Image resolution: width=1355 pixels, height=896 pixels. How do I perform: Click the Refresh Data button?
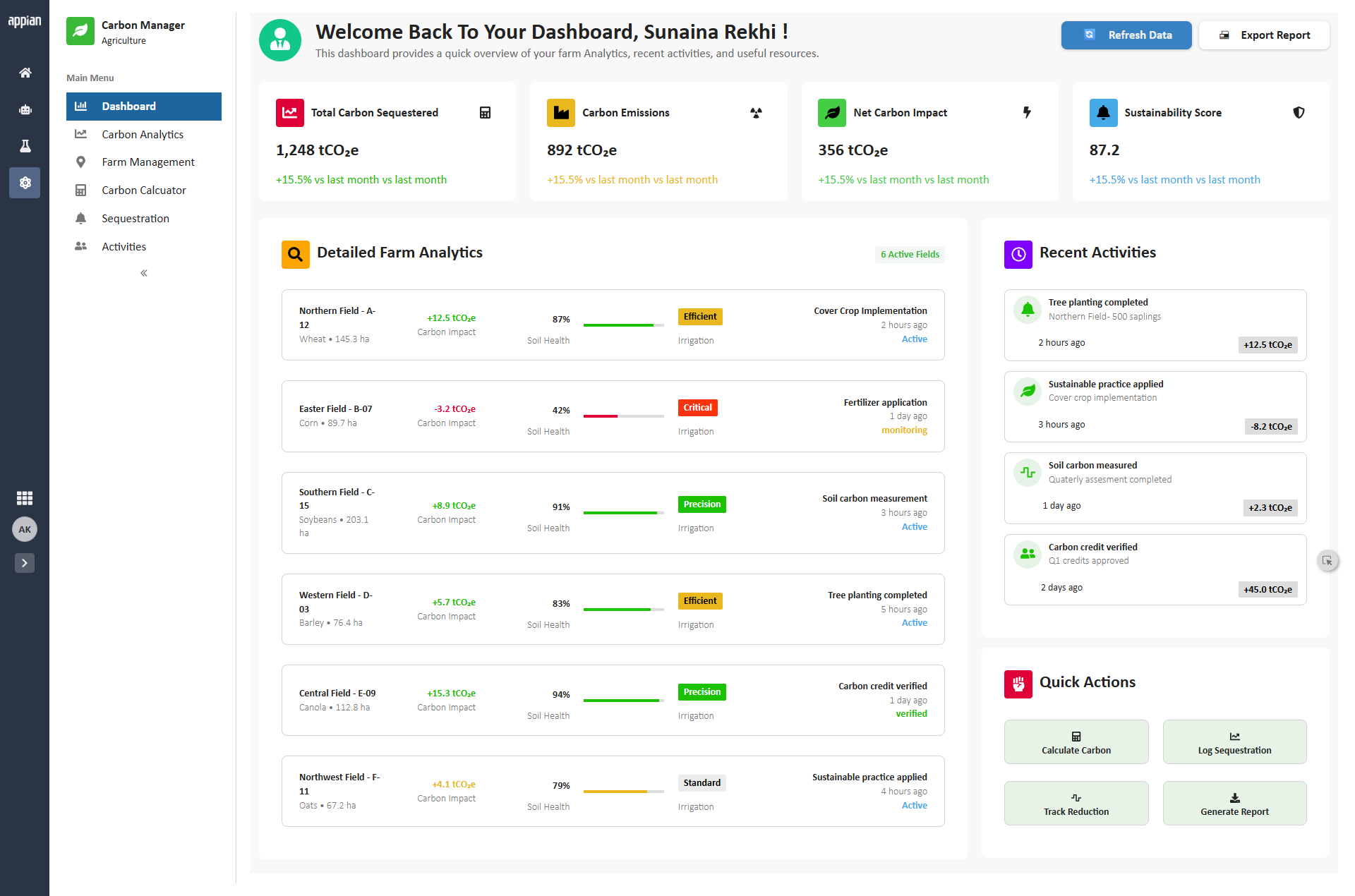[1126, 35]
